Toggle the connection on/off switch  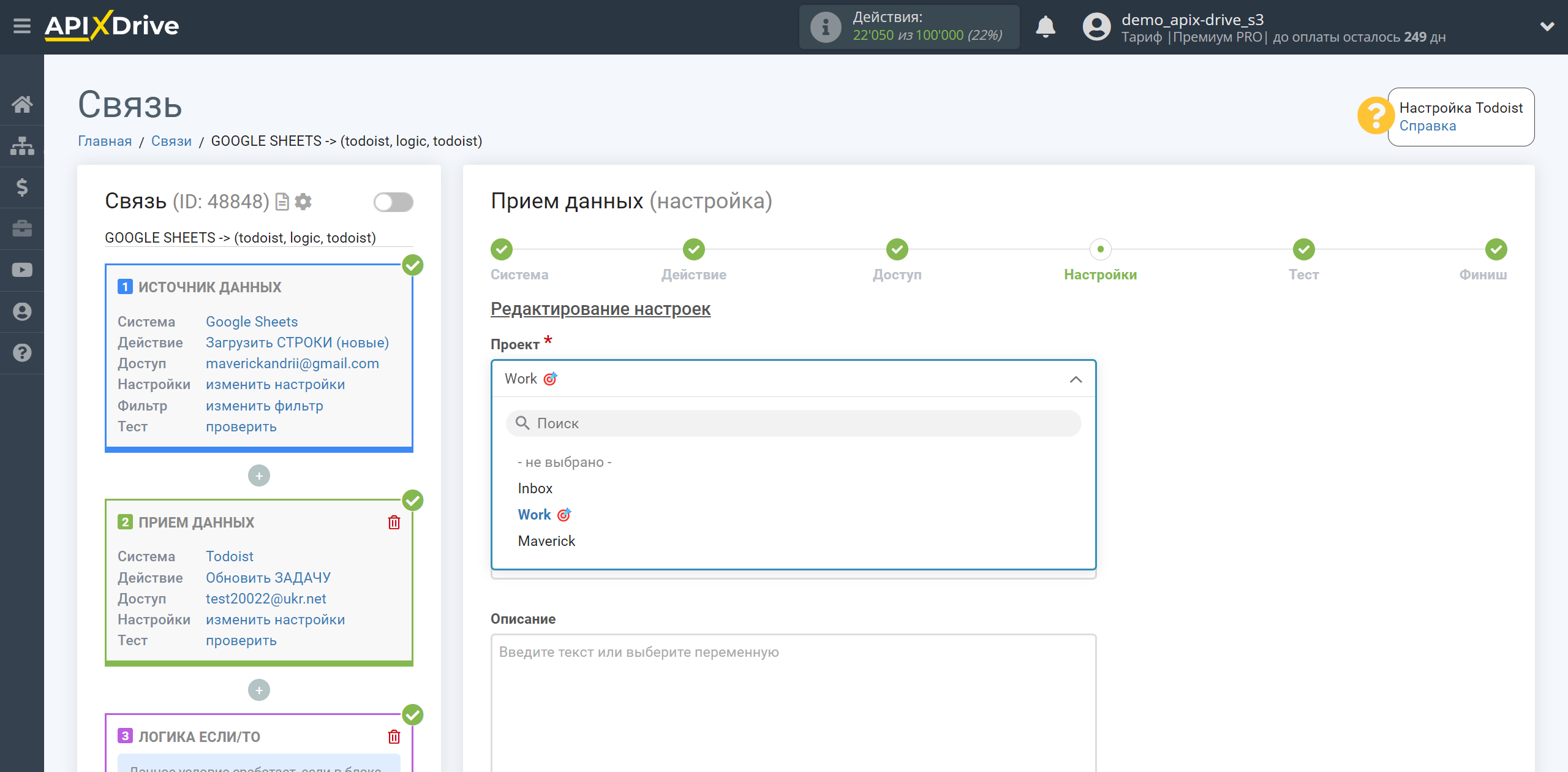tap(393, 202)
